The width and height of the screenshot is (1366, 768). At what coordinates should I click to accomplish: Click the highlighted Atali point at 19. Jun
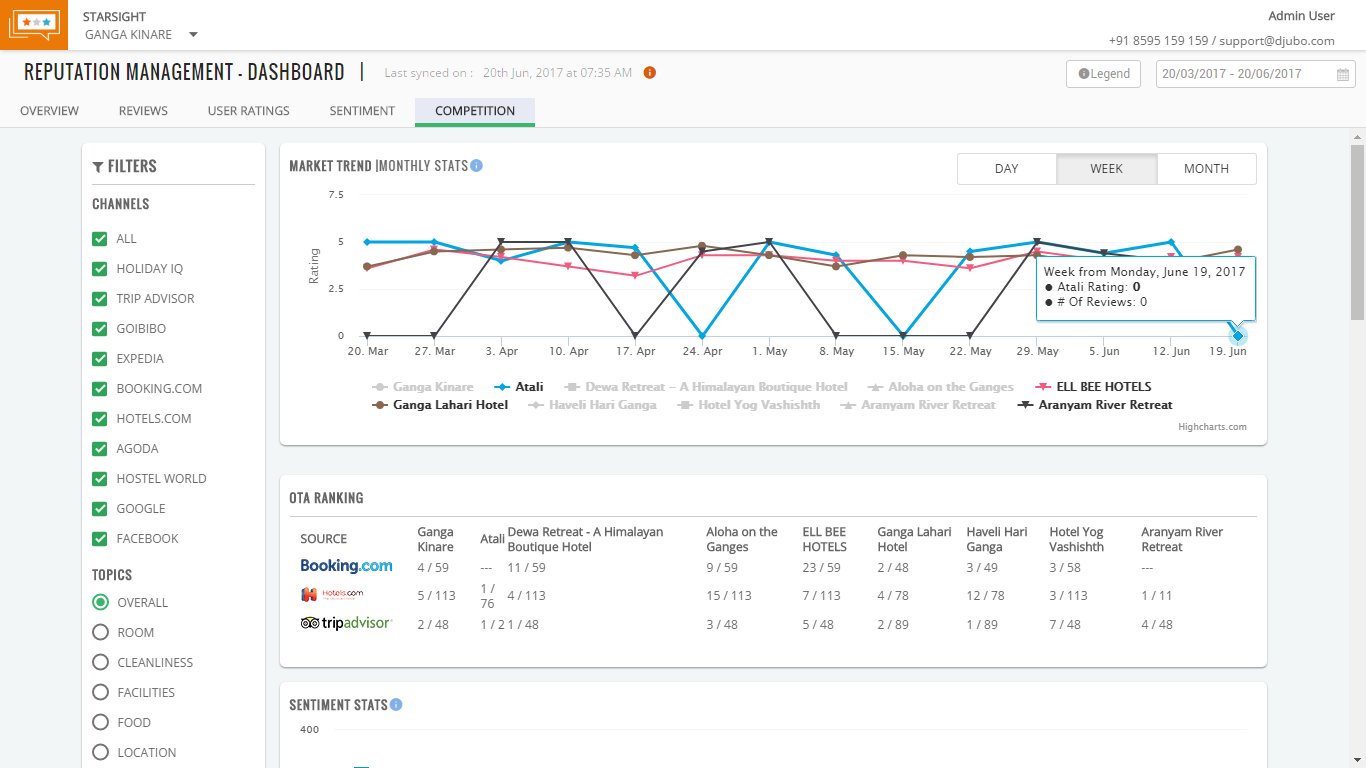pos(1238,336)
